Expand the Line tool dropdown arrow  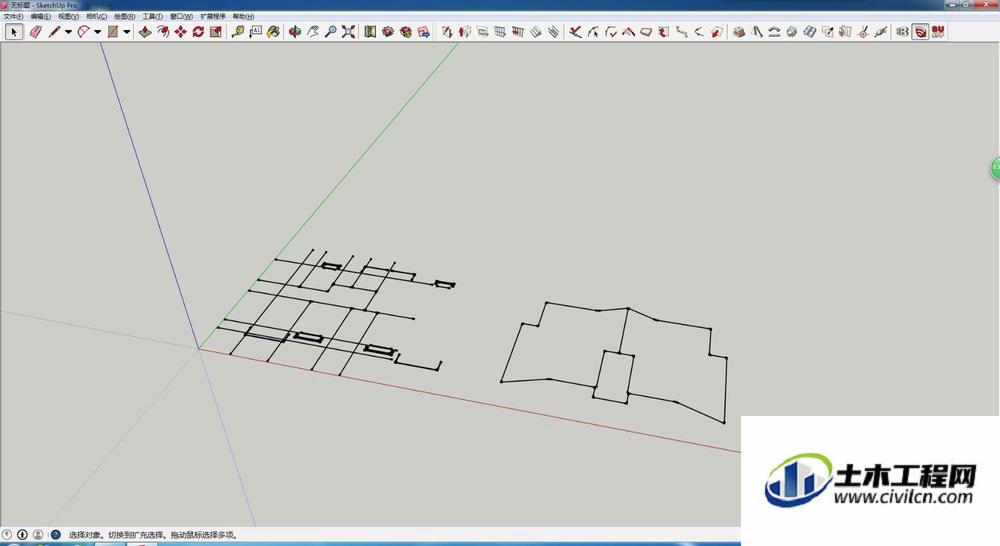tap(68, 31)
